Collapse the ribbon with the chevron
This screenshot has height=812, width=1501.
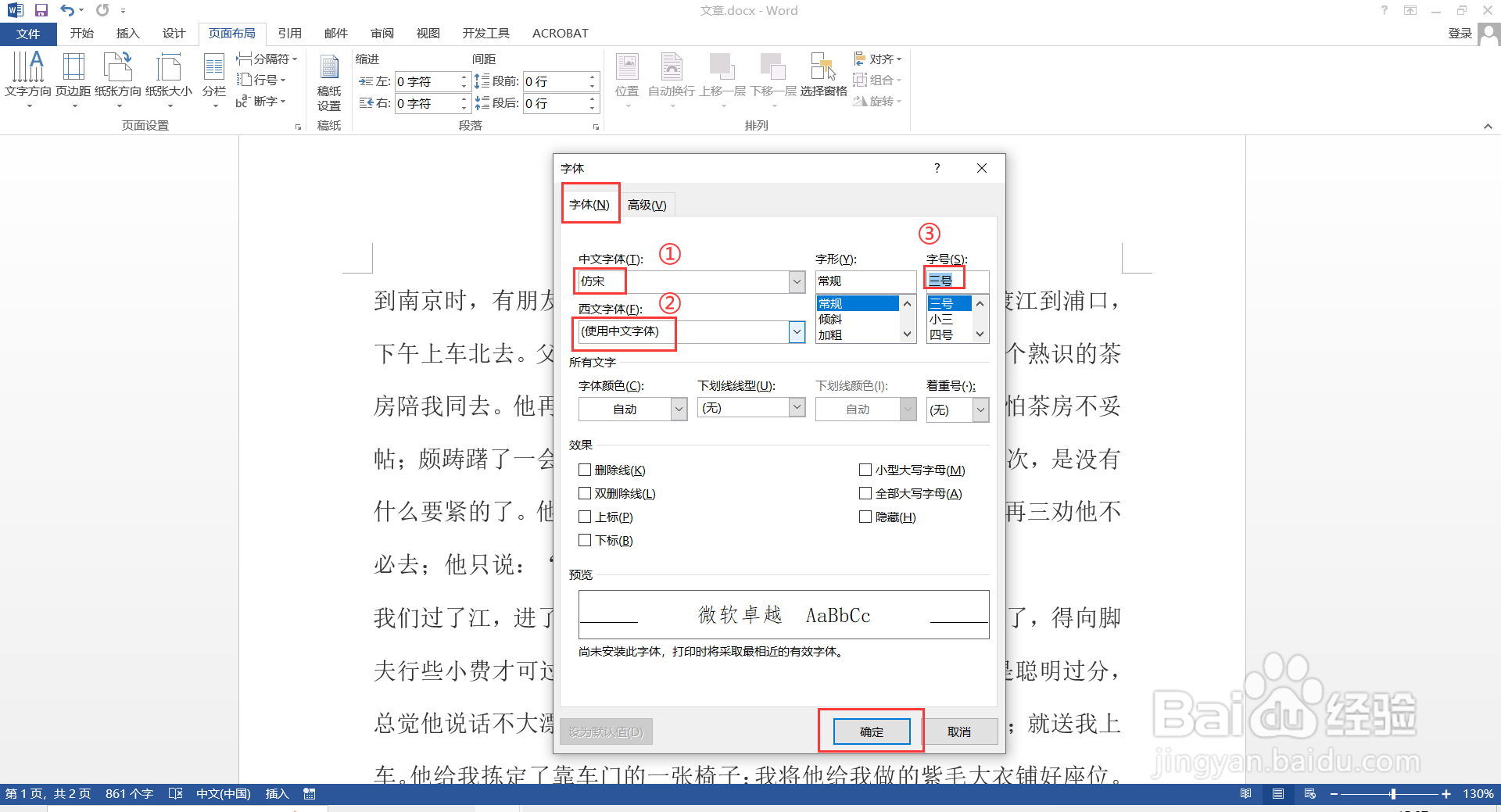pyautogui.click(x=1488, y=127)
